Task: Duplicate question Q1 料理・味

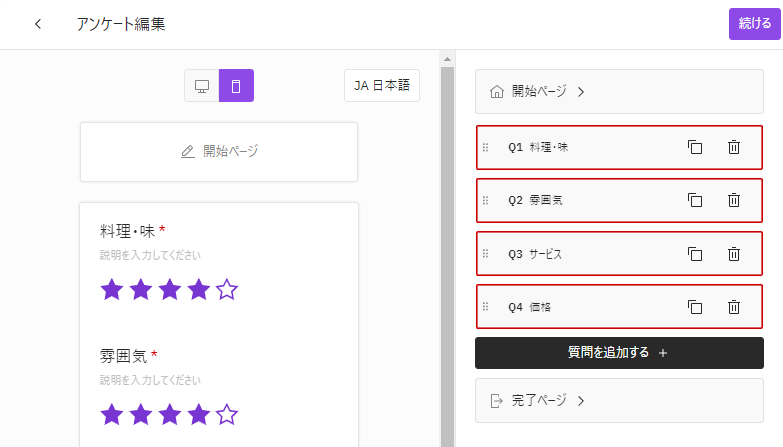Action: (695, 147)
